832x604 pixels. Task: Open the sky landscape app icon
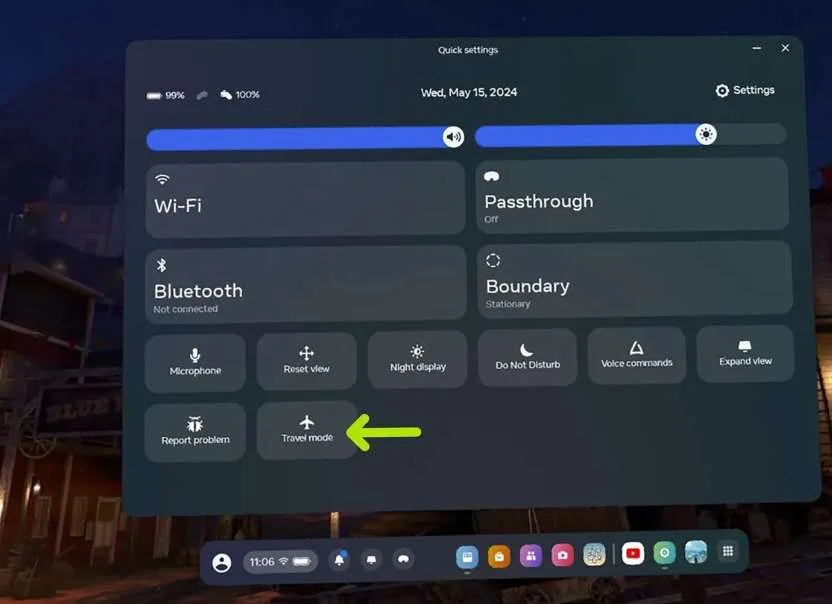click(696, 552)
